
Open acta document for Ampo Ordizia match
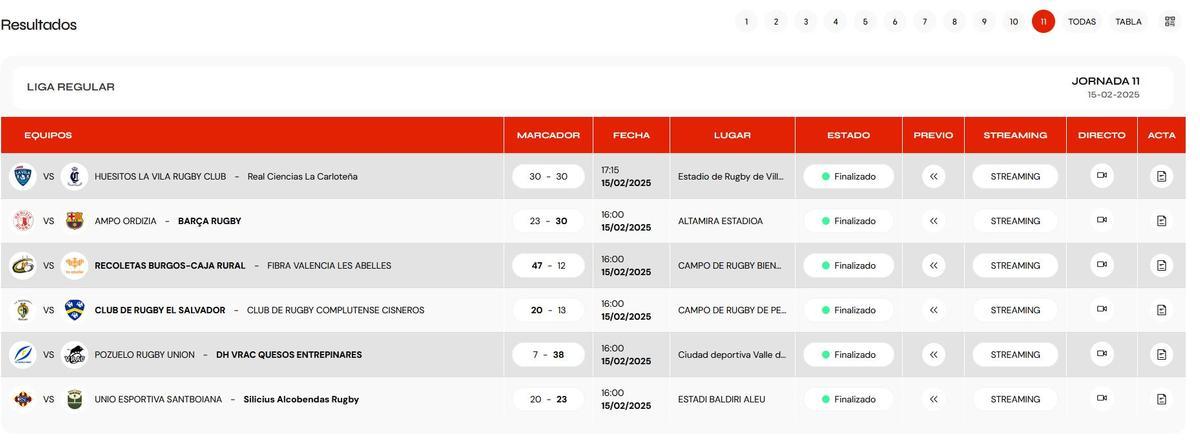click(1162, 221)
